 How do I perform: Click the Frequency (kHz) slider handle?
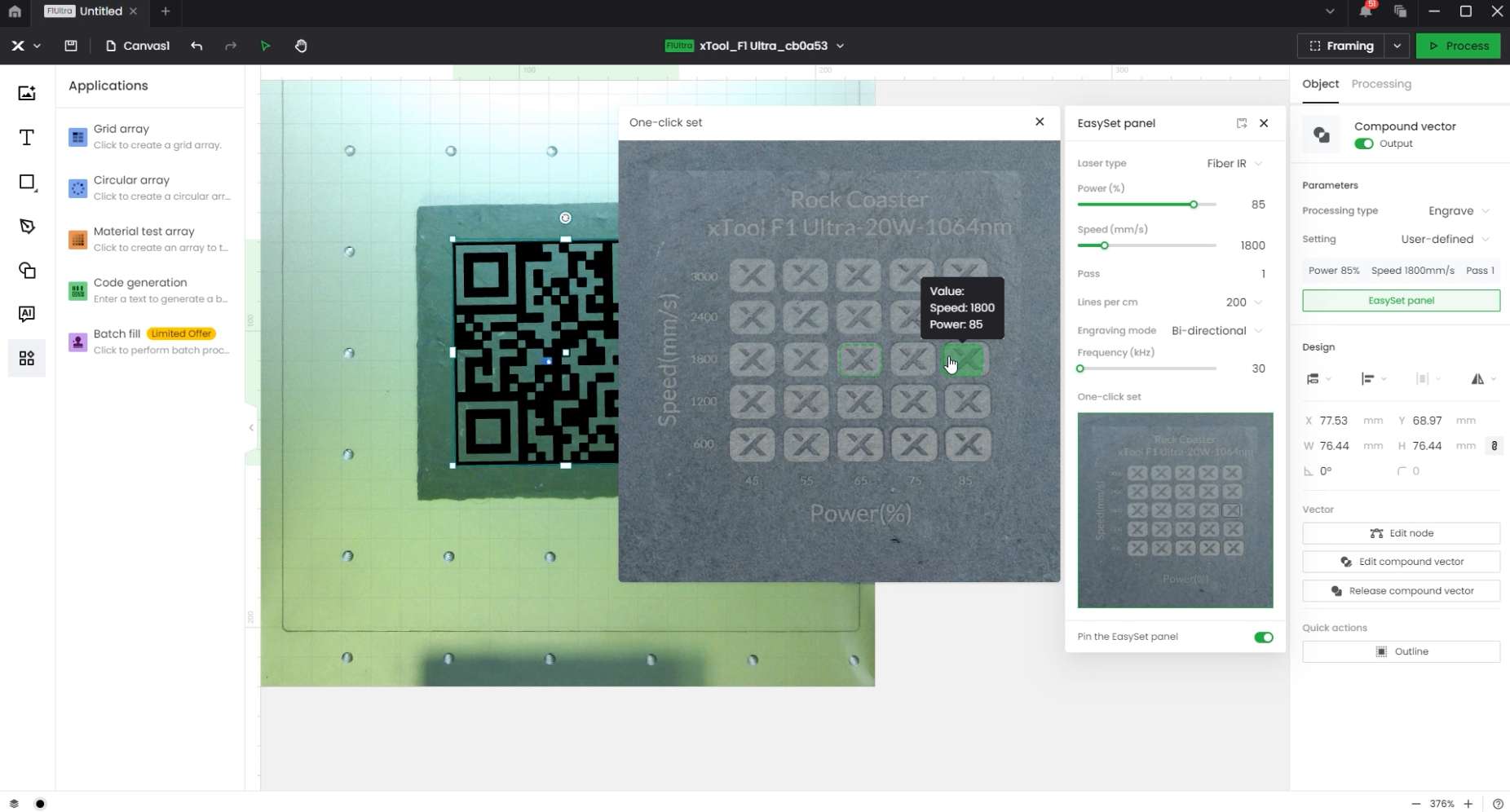1080,368
